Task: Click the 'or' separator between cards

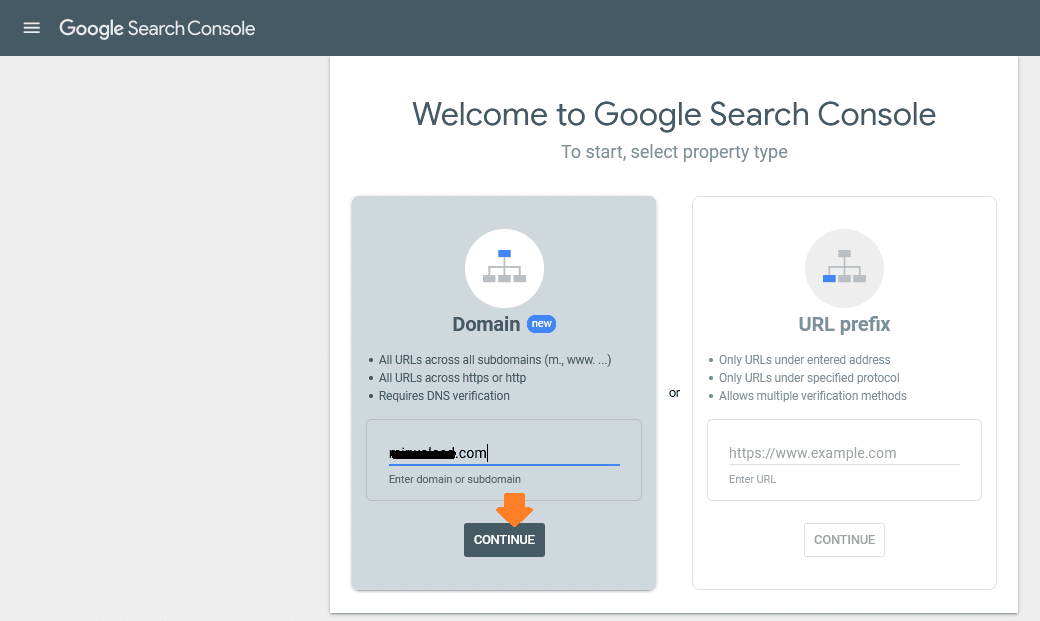Action: pos(674,393)
